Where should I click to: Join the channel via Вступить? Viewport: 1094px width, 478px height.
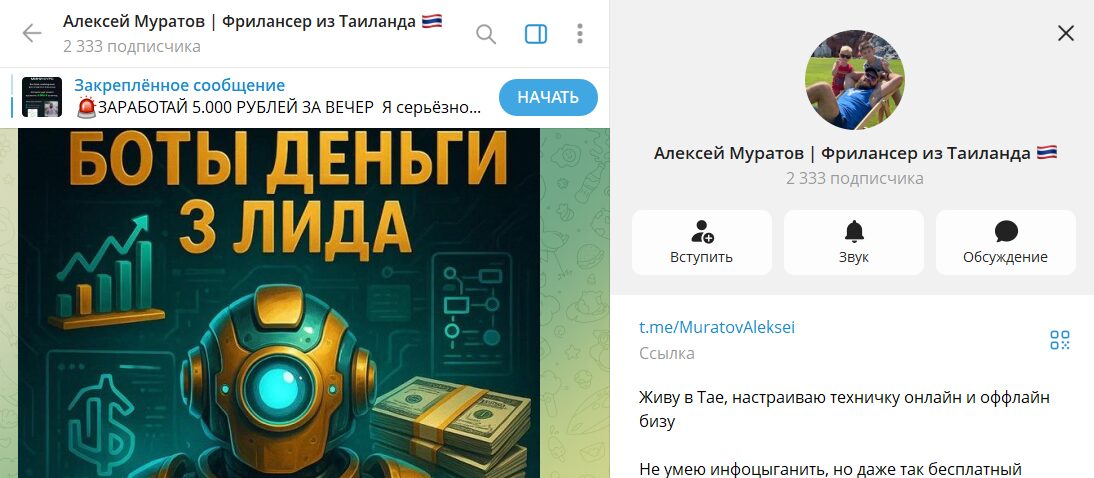point(702,242)
